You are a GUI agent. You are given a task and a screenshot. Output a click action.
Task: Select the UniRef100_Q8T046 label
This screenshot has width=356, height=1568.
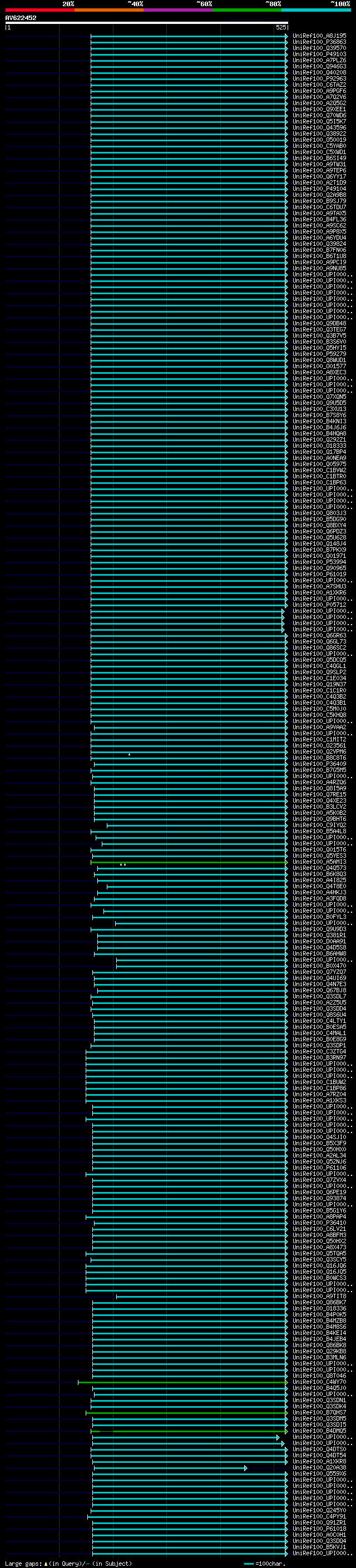pos(319,1376)
